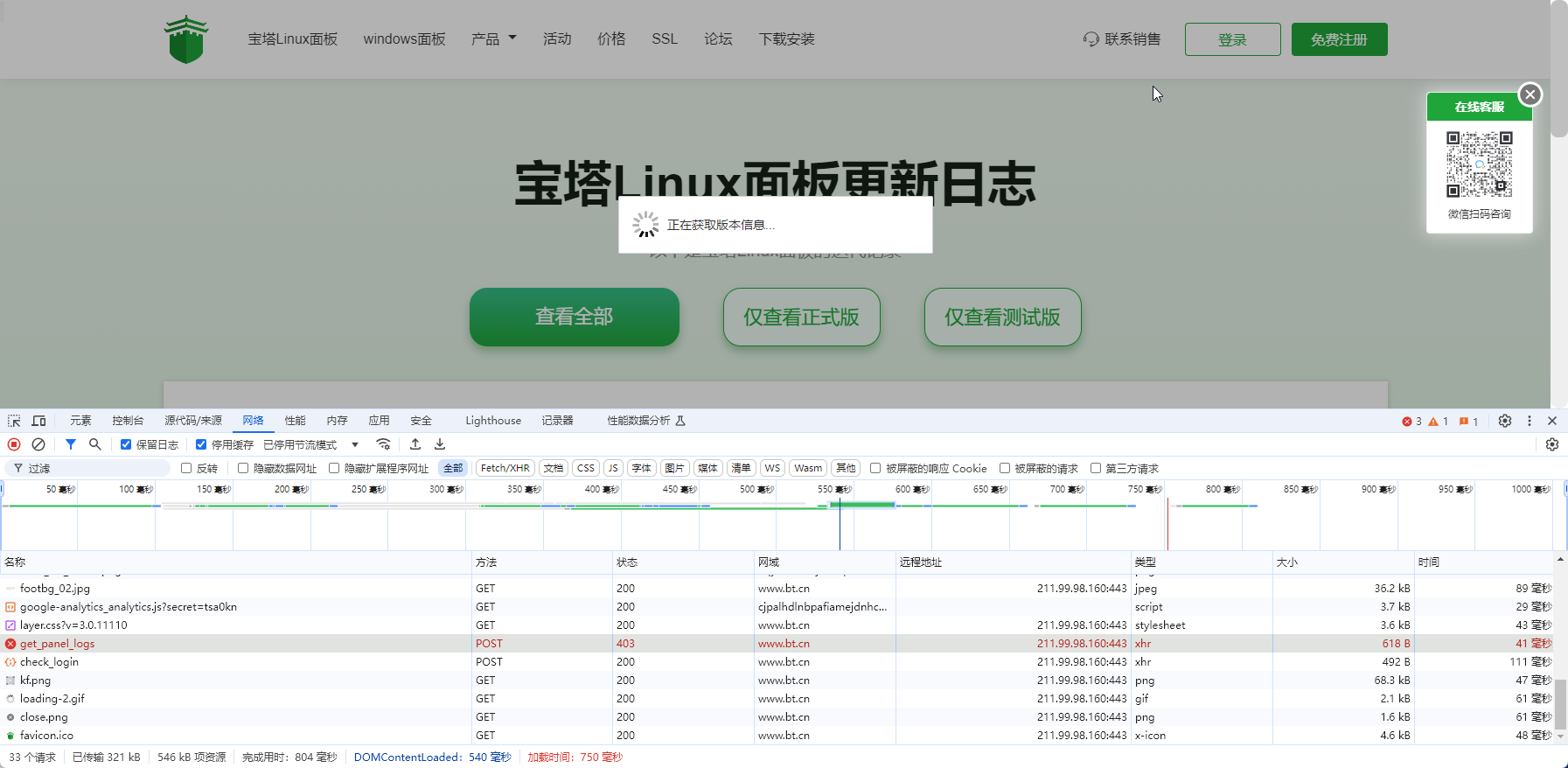Image resolution: width=1568 pixels, height=768 pixels.
Task: Open network panel settings gear
Action: point(1552,444)
